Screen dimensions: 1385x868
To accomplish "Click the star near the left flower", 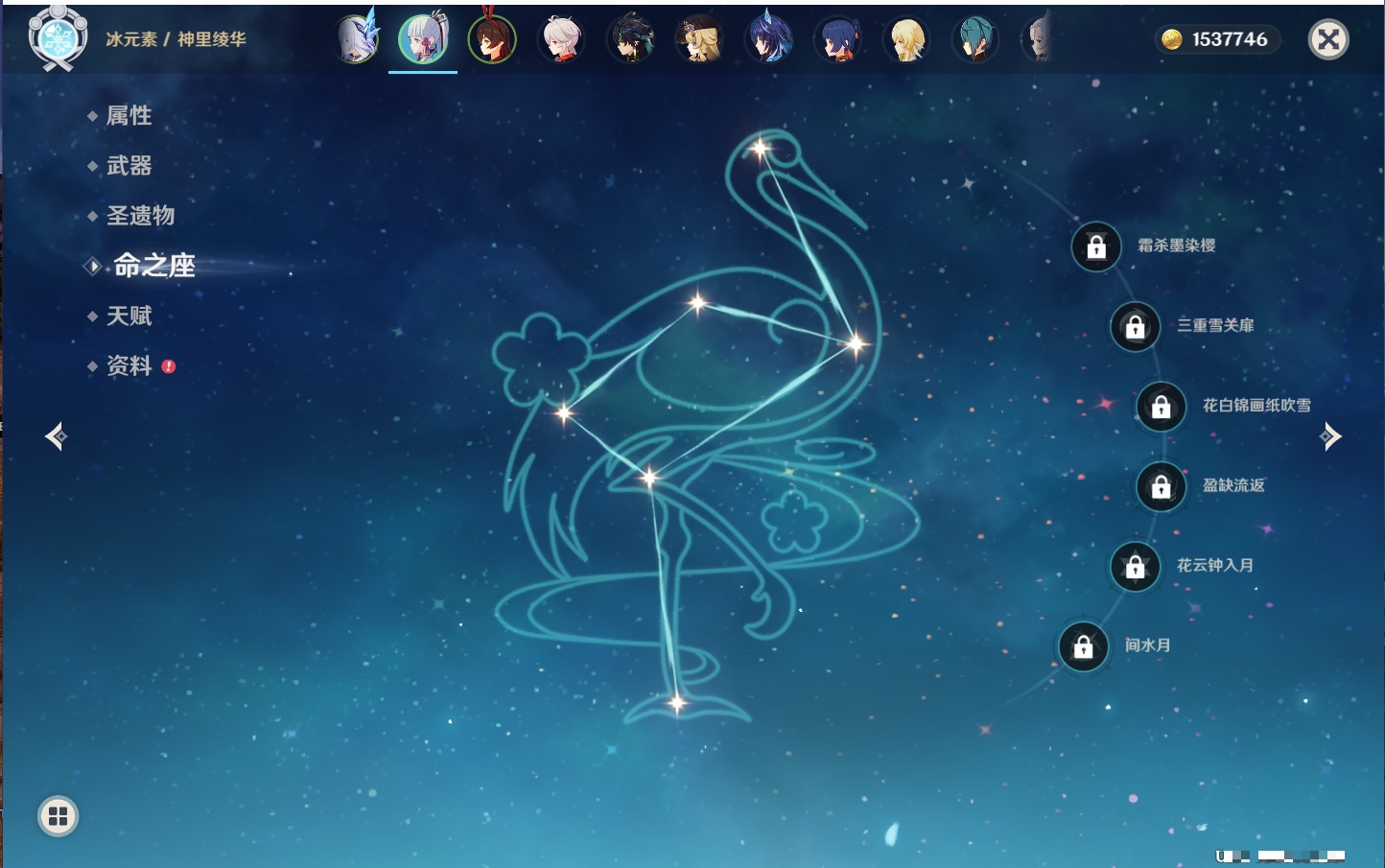I will point(564,412).
